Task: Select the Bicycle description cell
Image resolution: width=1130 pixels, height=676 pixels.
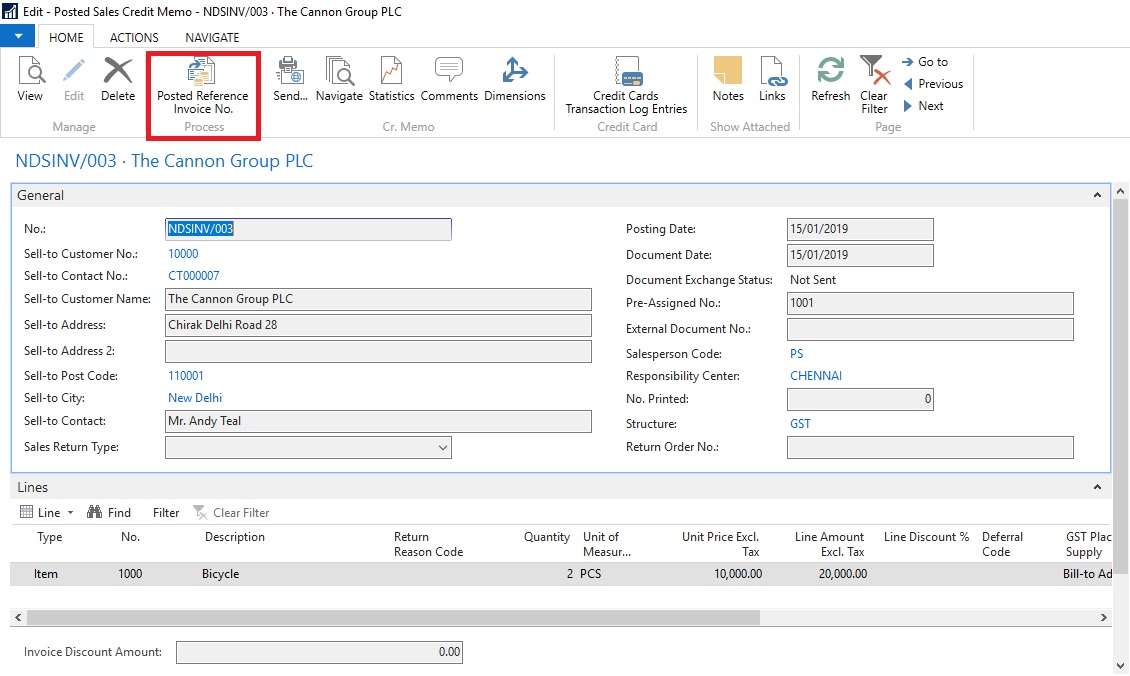Action: 221,574
